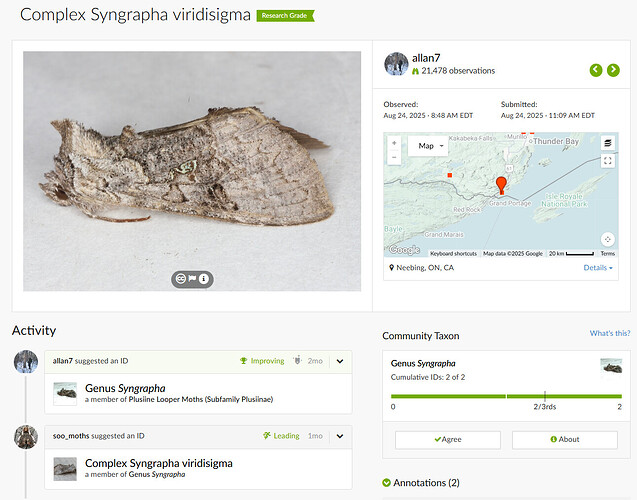Expand location Details dropdown

coord(598,268)
